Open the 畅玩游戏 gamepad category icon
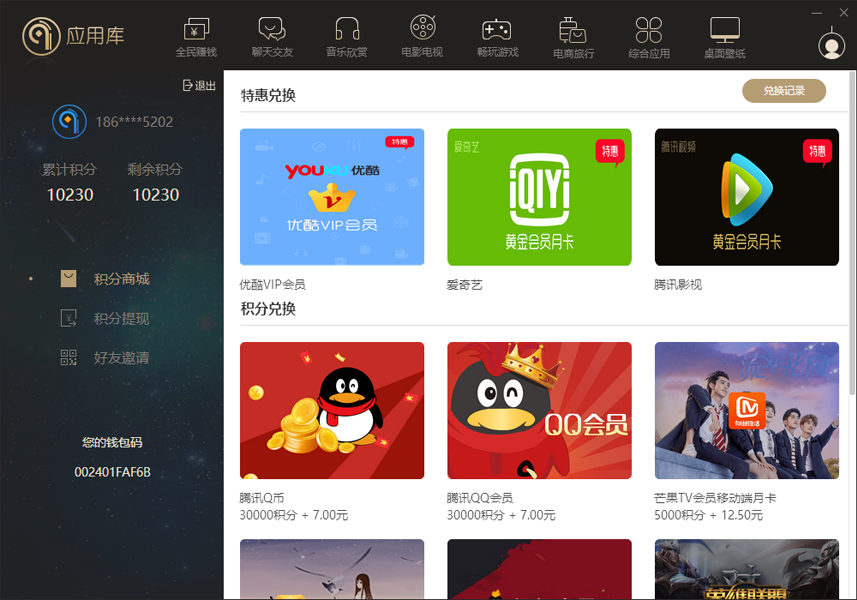 coord(496,30)
